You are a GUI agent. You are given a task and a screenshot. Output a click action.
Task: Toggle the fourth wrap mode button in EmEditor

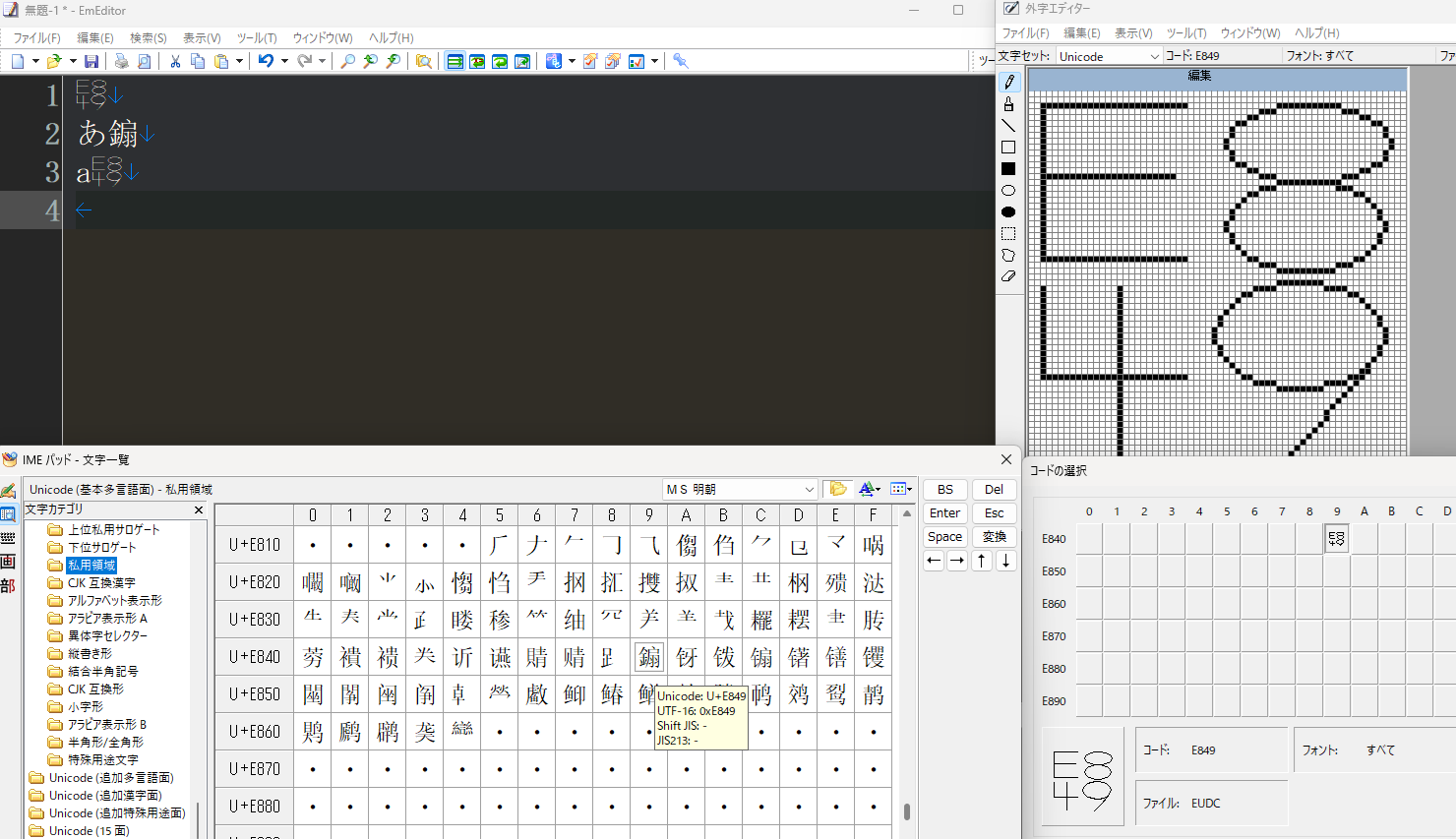point(522,61)
